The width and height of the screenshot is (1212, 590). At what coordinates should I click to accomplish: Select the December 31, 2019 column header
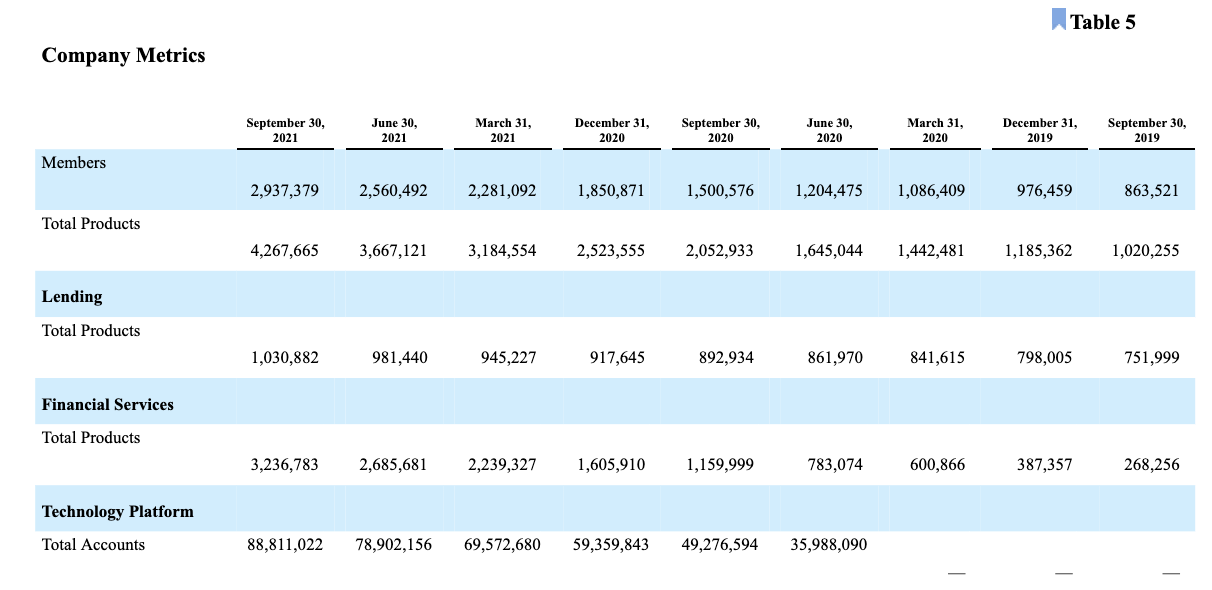[x=1040, y=130]
